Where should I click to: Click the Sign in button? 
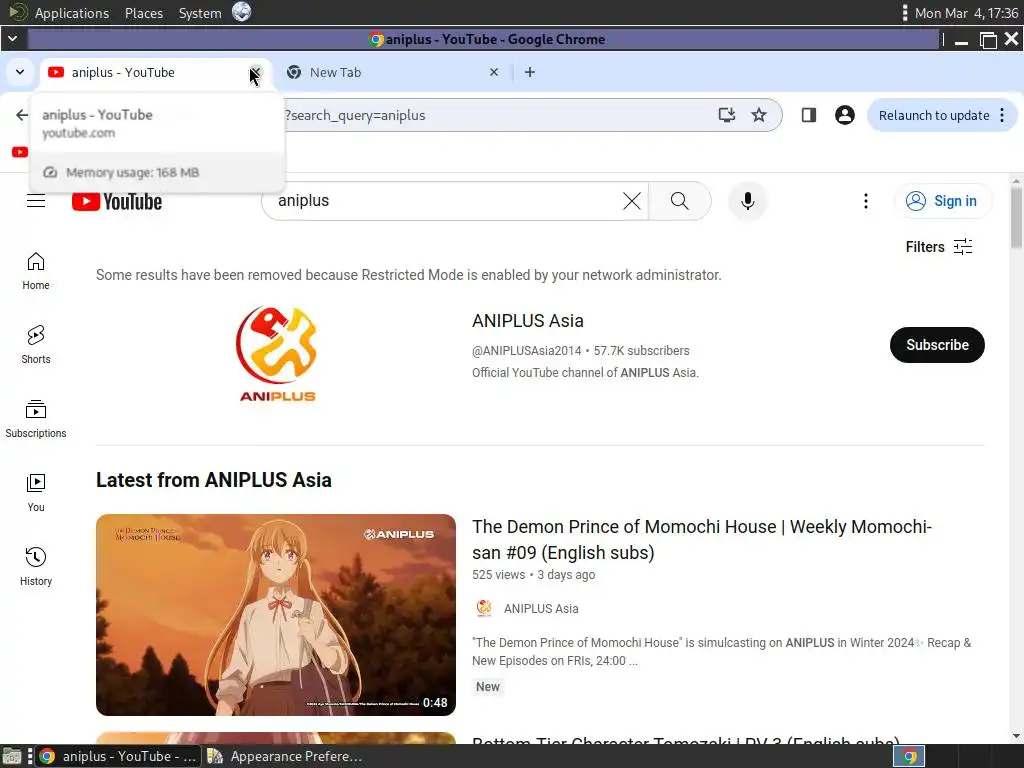click(x=942, y=201)
